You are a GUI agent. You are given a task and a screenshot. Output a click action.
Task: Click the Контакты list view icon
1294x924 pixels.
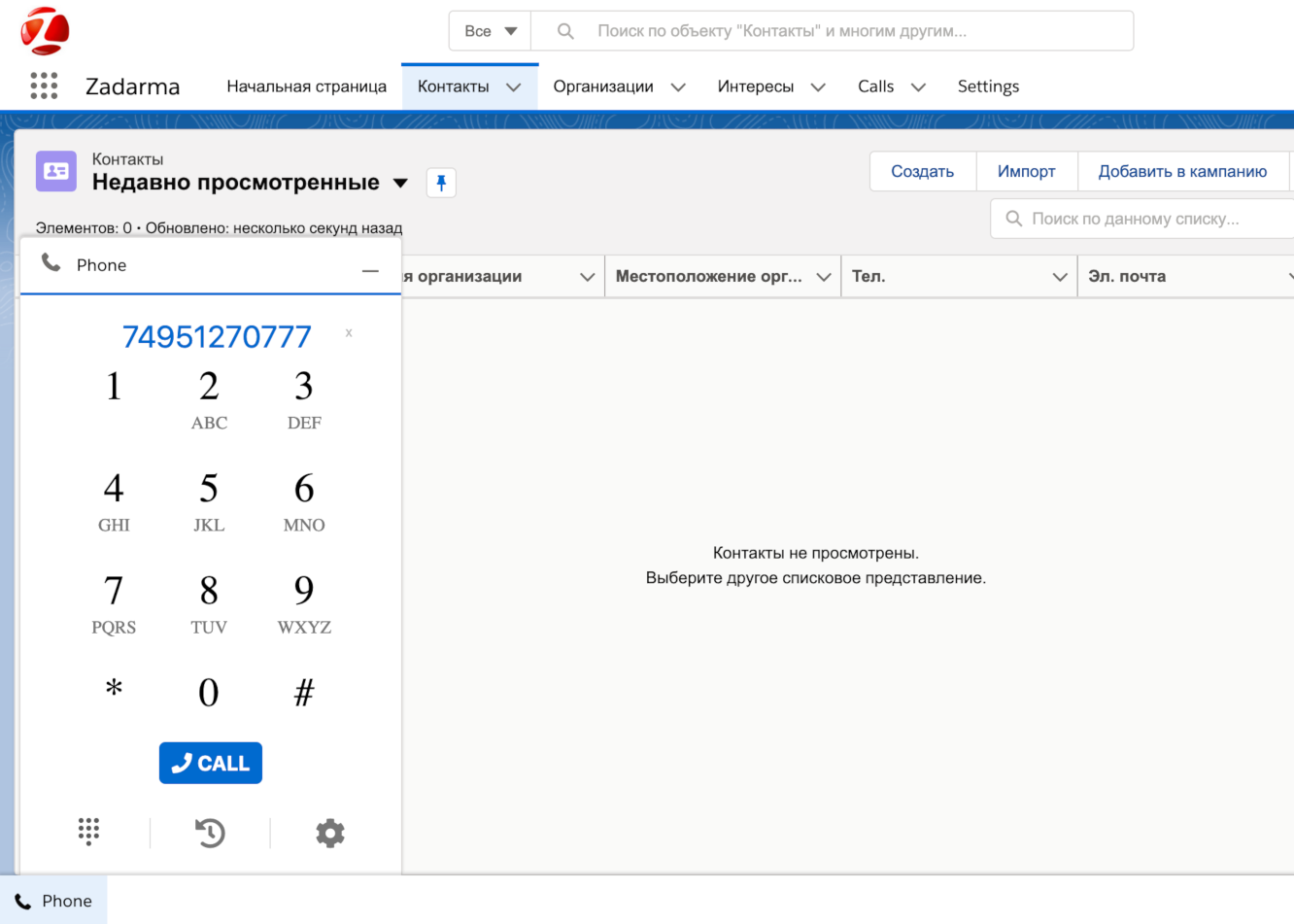pos(55,171)
